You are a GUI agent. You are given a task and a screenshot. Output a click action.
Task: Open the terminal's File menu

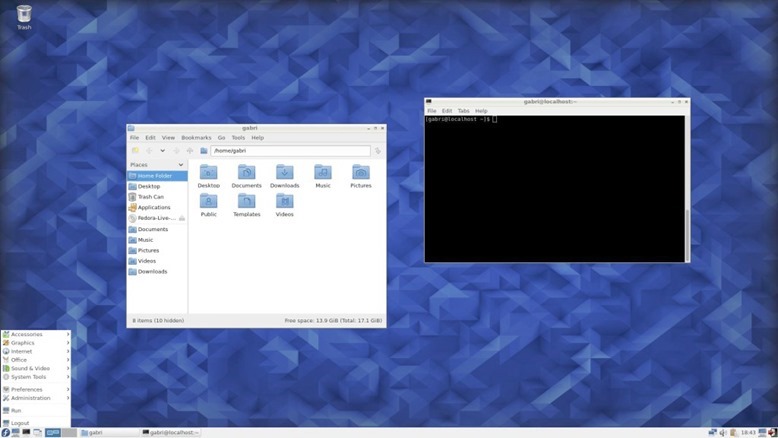click(432, 111)
